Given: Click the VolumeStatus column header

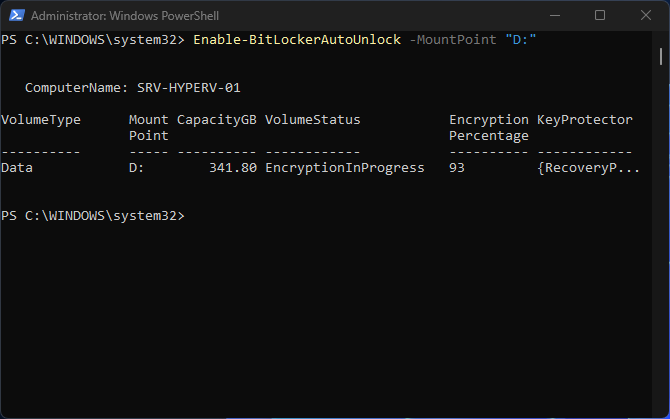Looking at the screenshot, I should (313, 120).
